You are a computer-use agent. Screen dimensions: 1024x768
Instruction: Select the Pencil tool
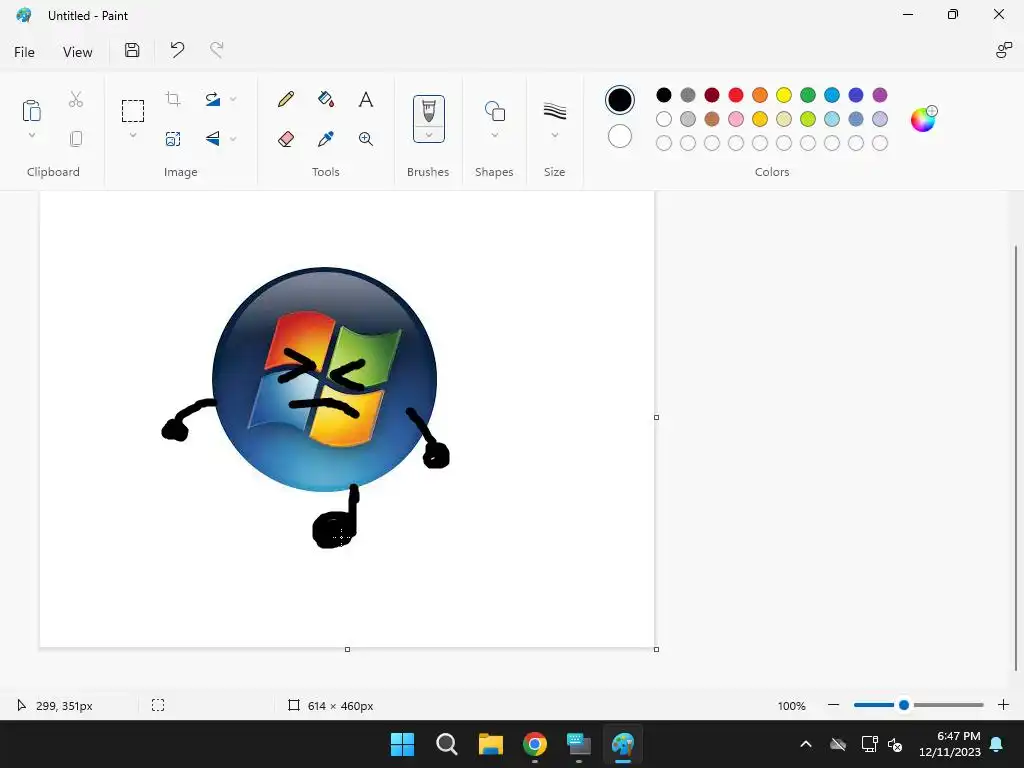coord(285,99)
